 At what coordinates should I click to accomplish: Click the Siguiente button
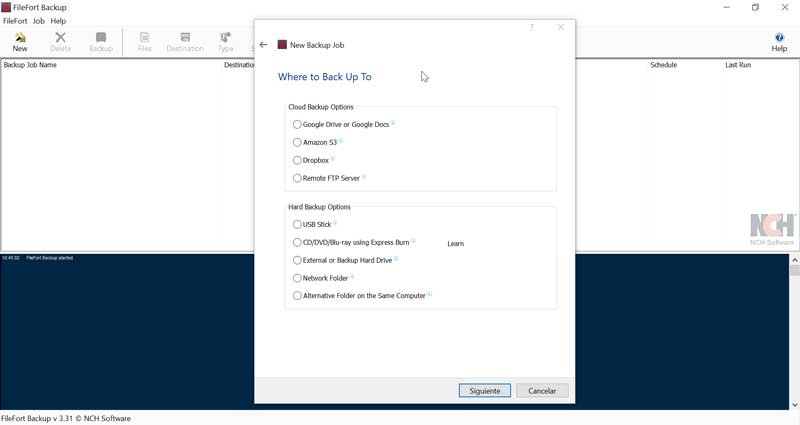(485, 391)
